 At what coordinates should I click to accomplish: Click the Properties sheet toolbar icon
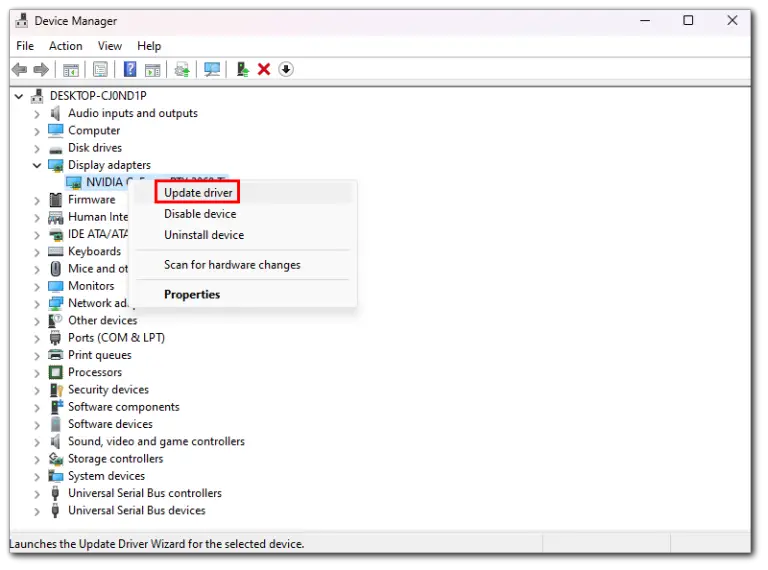[x=100, y=69]
